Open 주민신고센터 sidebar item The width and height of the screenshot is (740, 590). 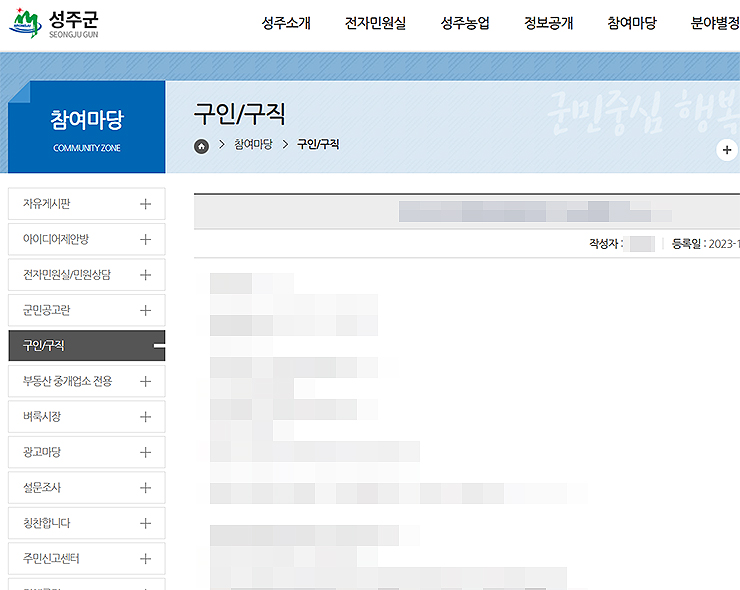click(x=87, y=558)
